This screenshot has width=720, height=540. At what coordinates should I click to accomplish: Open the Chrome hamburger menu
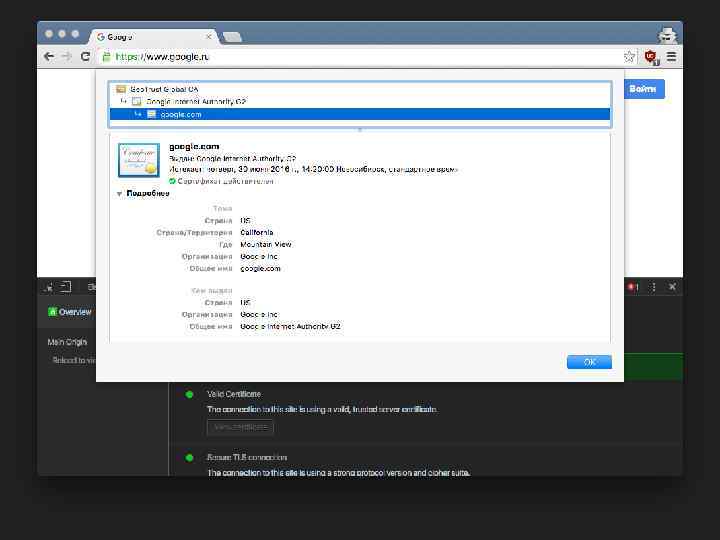coord(671,56)
